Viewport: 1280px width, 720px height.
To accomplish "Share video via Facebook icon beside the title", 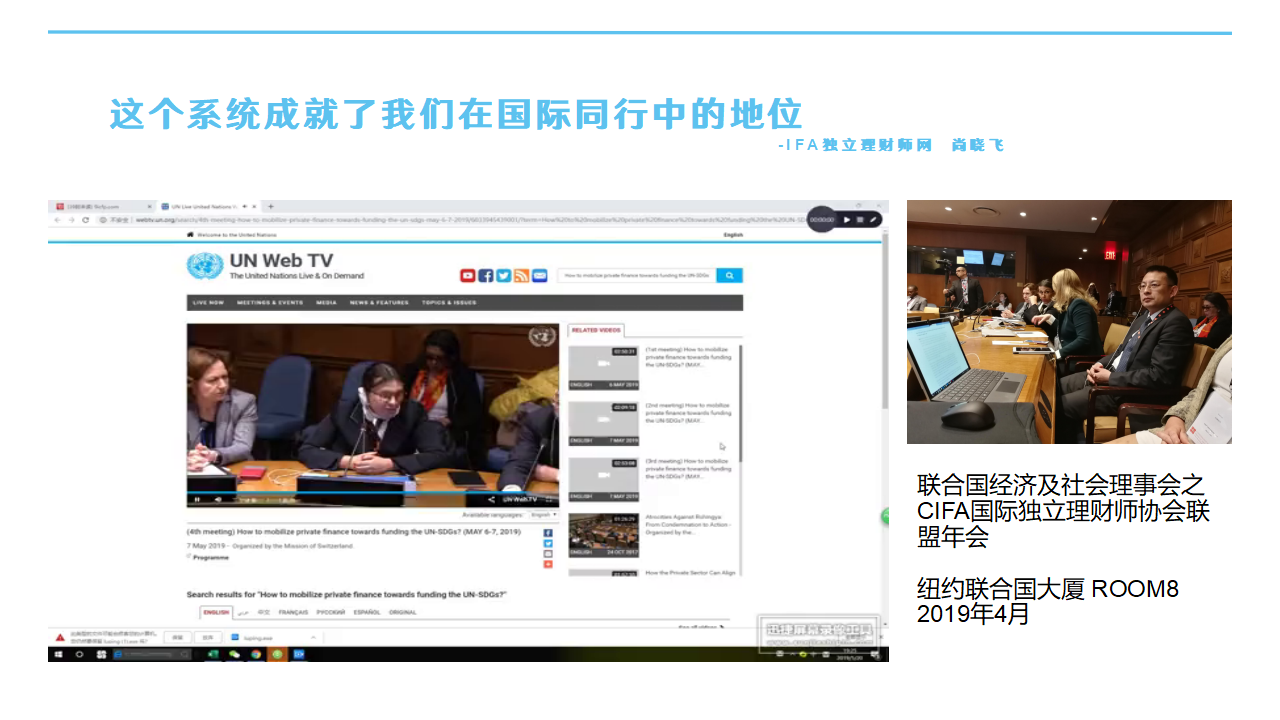I will tap(548, 533).
